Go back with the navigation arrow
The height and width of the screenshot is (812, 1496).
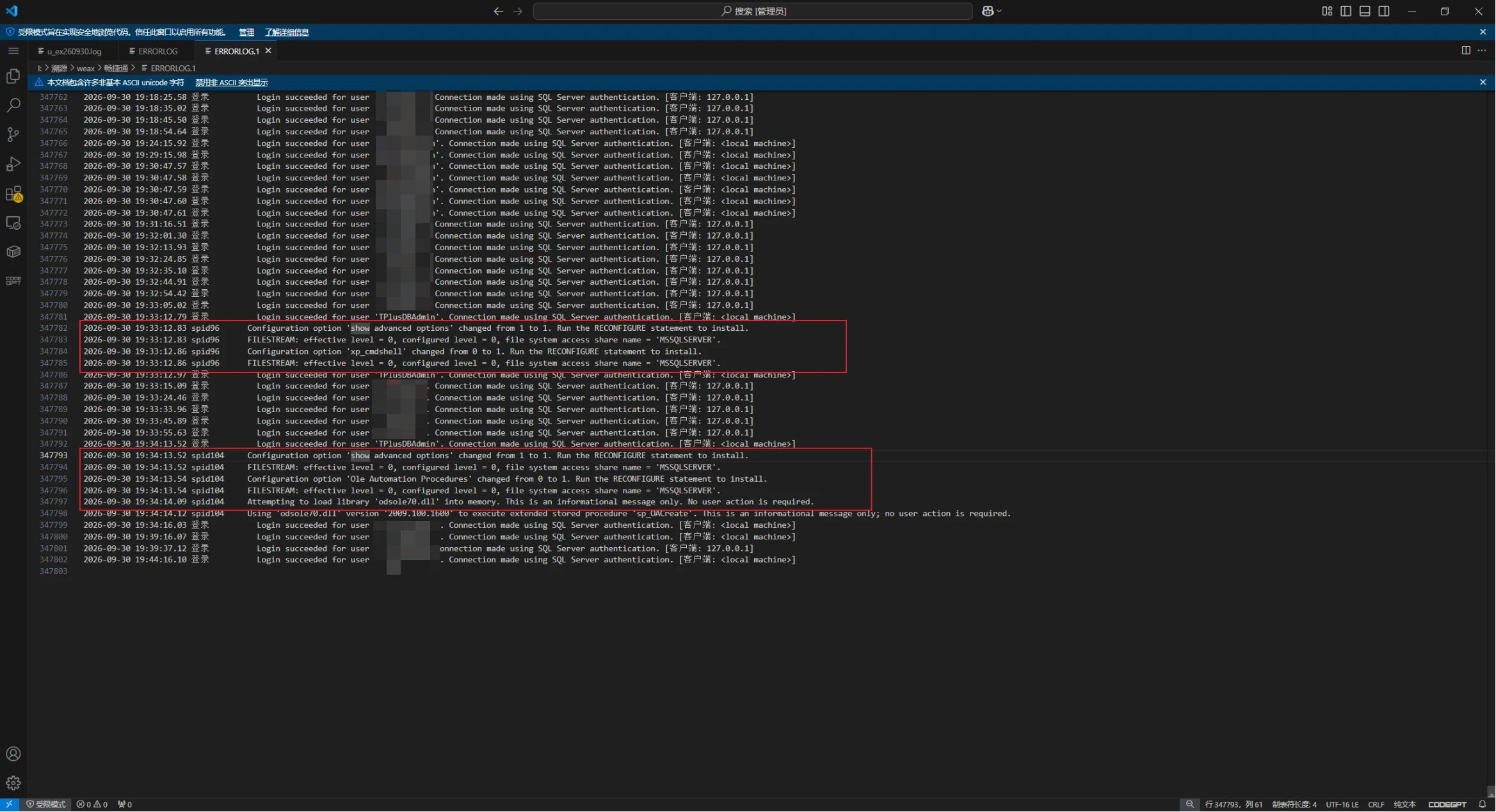[498, 11]
